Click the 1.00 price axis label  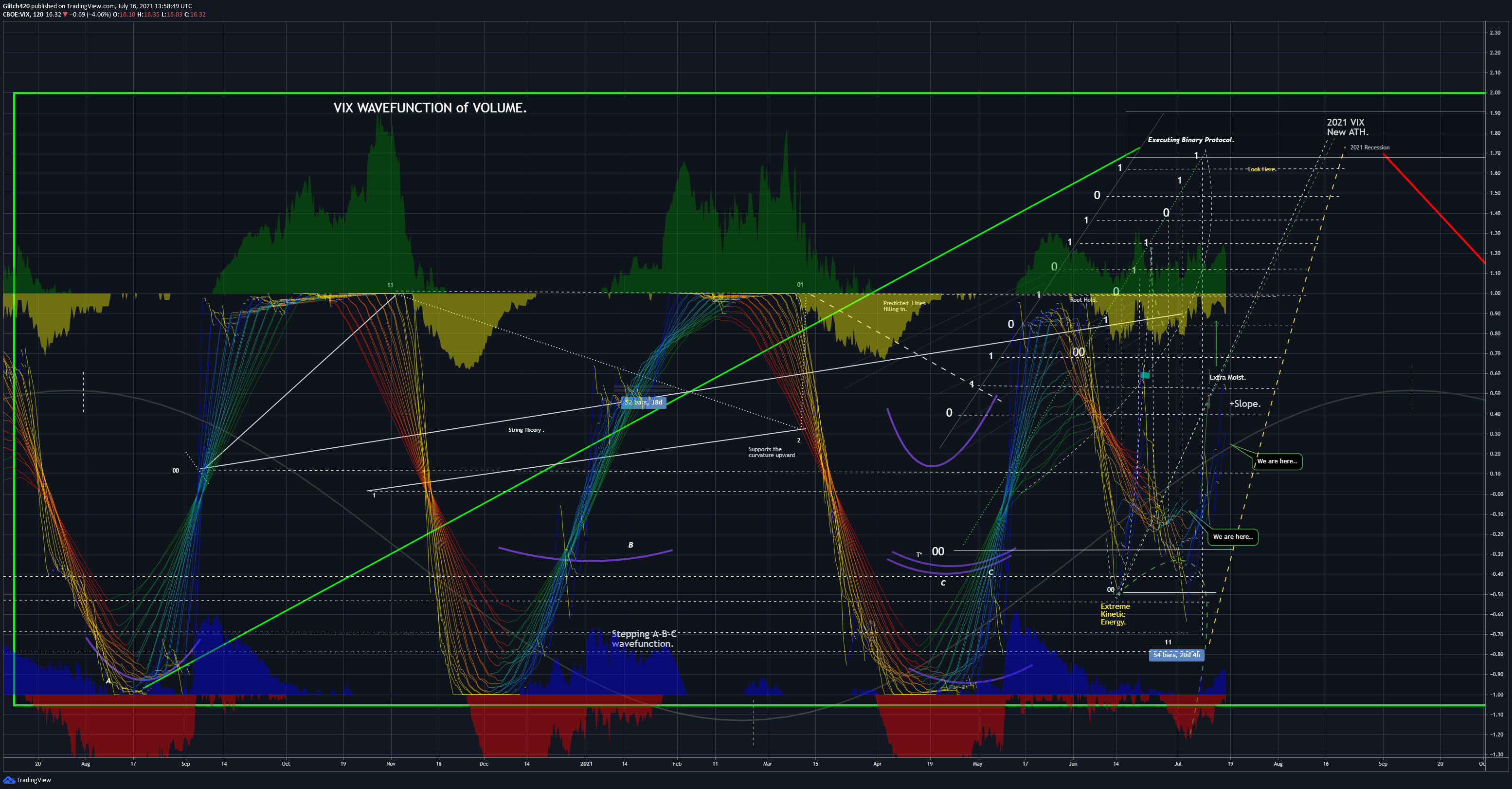point(1495,294)
